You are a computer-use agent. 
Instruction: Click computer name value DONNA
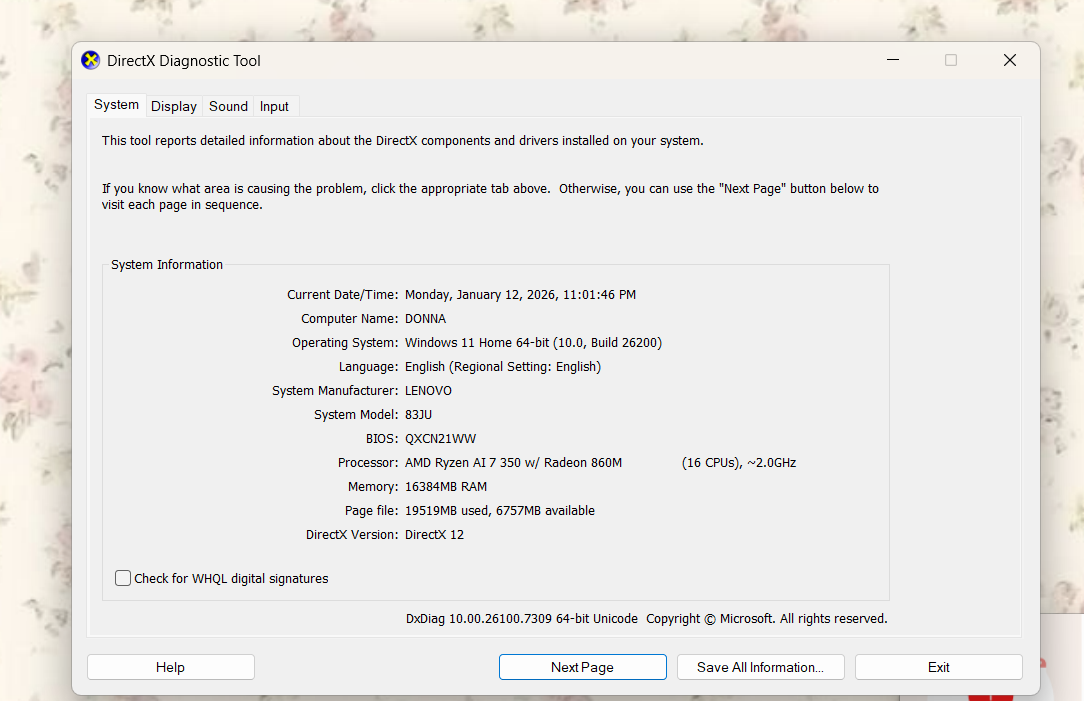tap(425, 319)
